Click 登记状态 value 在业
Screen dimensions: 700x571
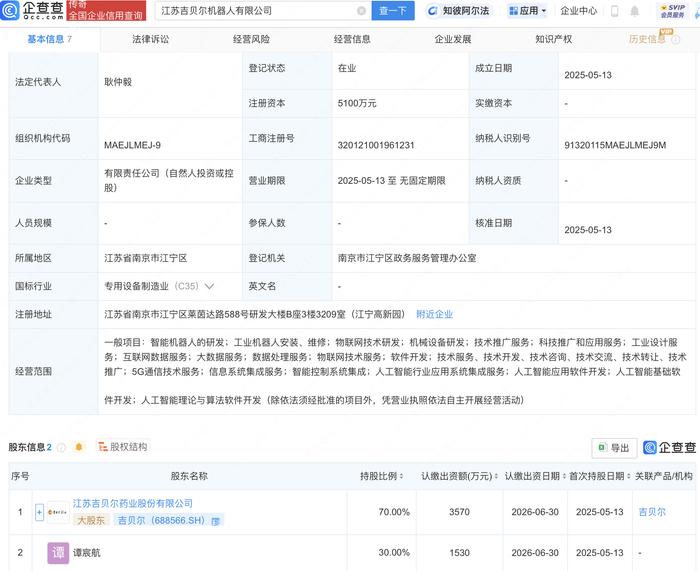347,68
